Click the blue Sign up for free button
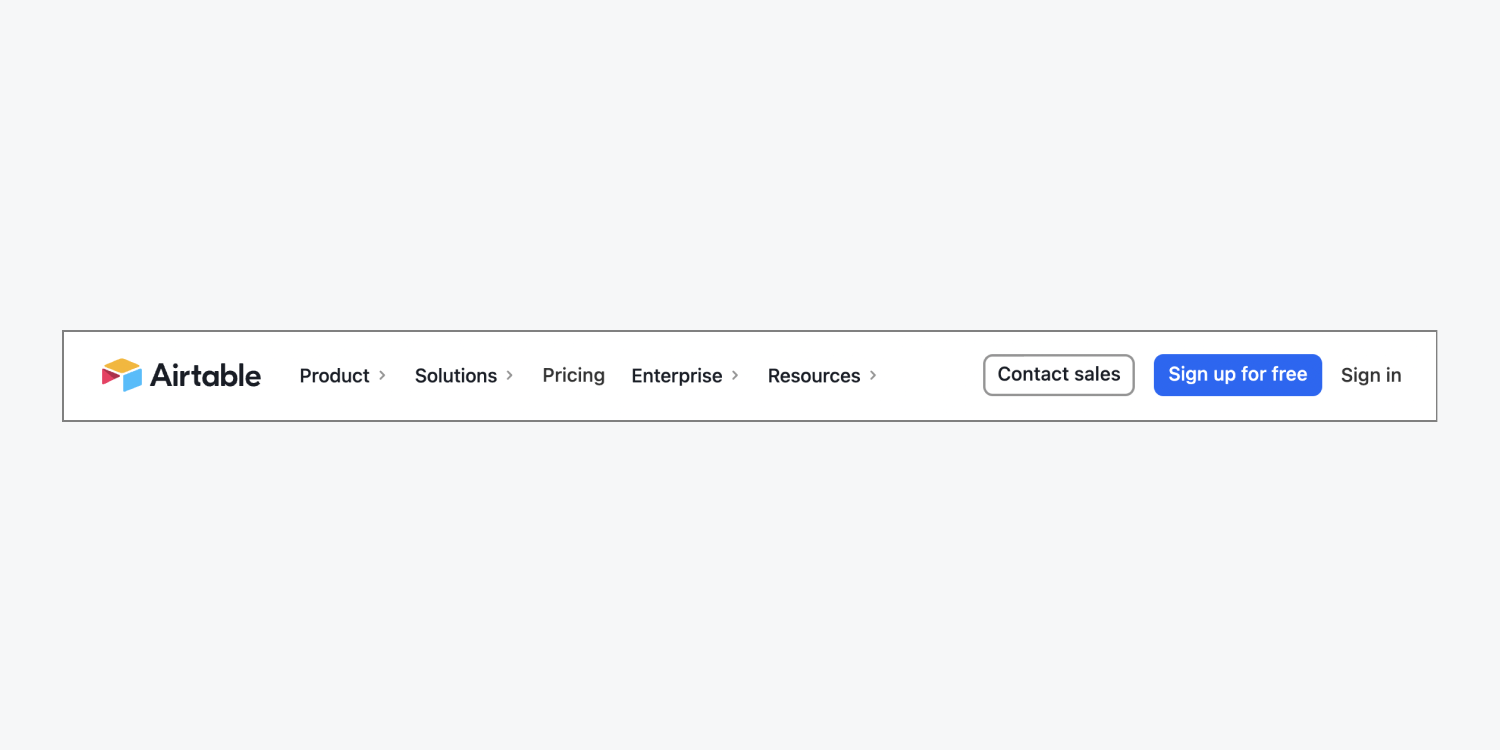This screenshot has width=1501, height=751. click(1238, 375)
